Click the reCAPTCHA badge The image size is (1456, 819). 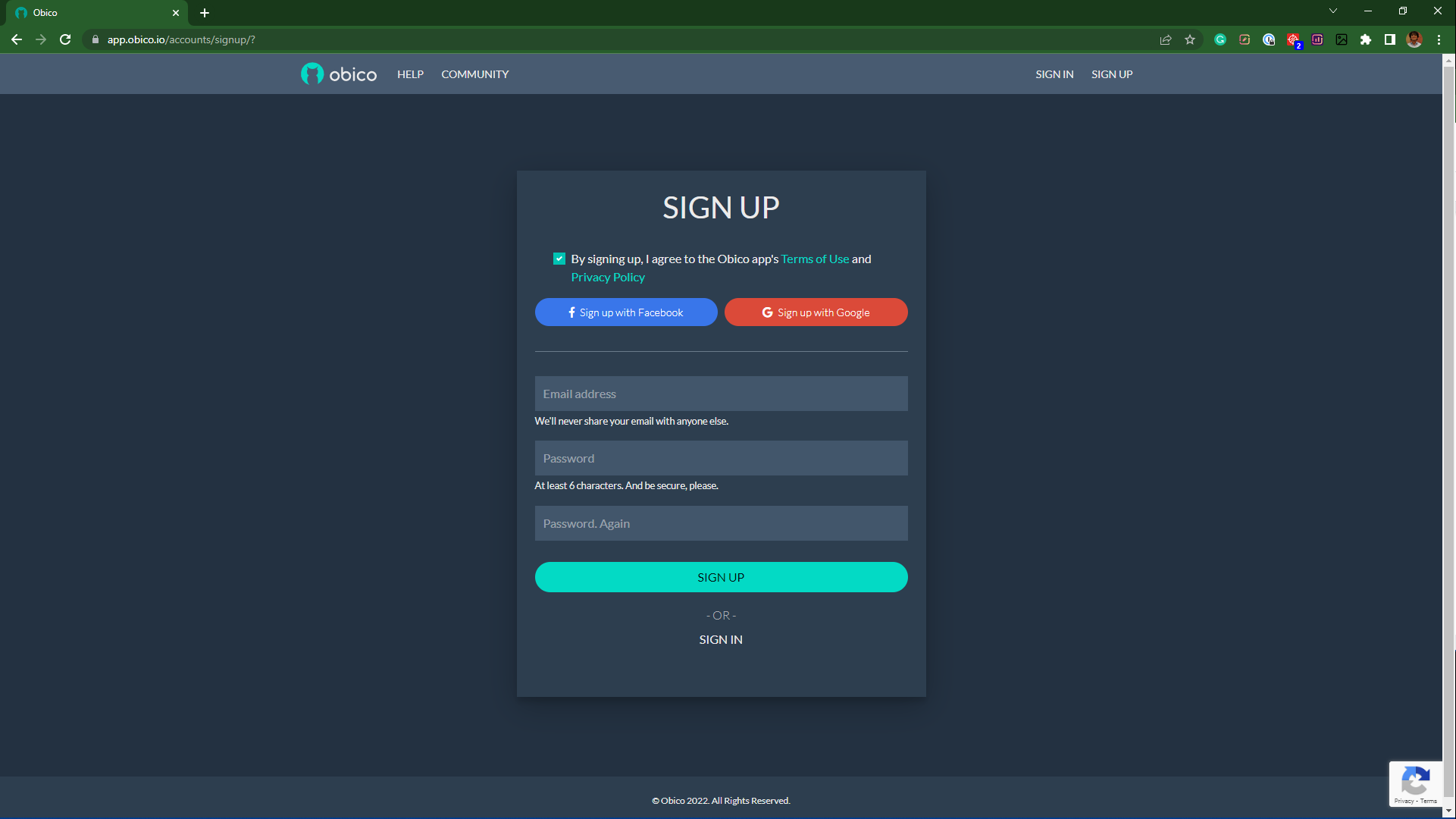point(1415,784)
